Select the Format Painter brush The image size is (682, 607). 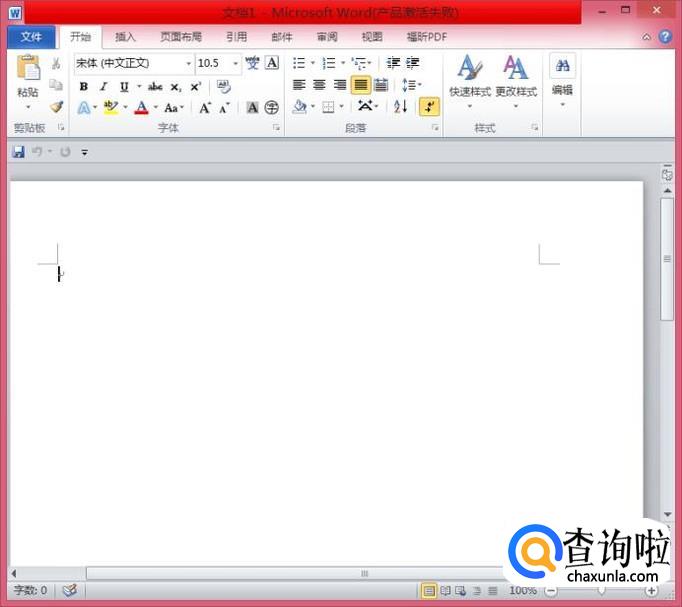[x=56, y=107]
